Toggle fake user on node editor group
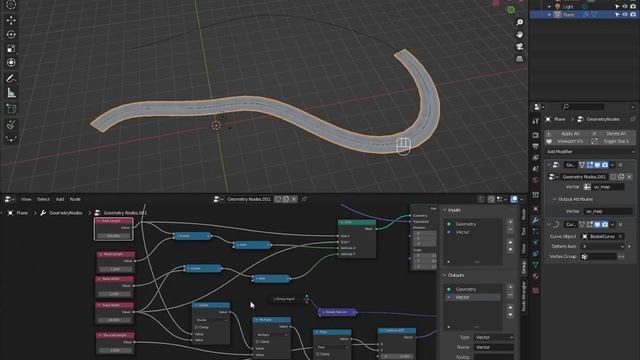Image resolution: width=640 pixels, height=360 pixels. click(x=278, y=199)
